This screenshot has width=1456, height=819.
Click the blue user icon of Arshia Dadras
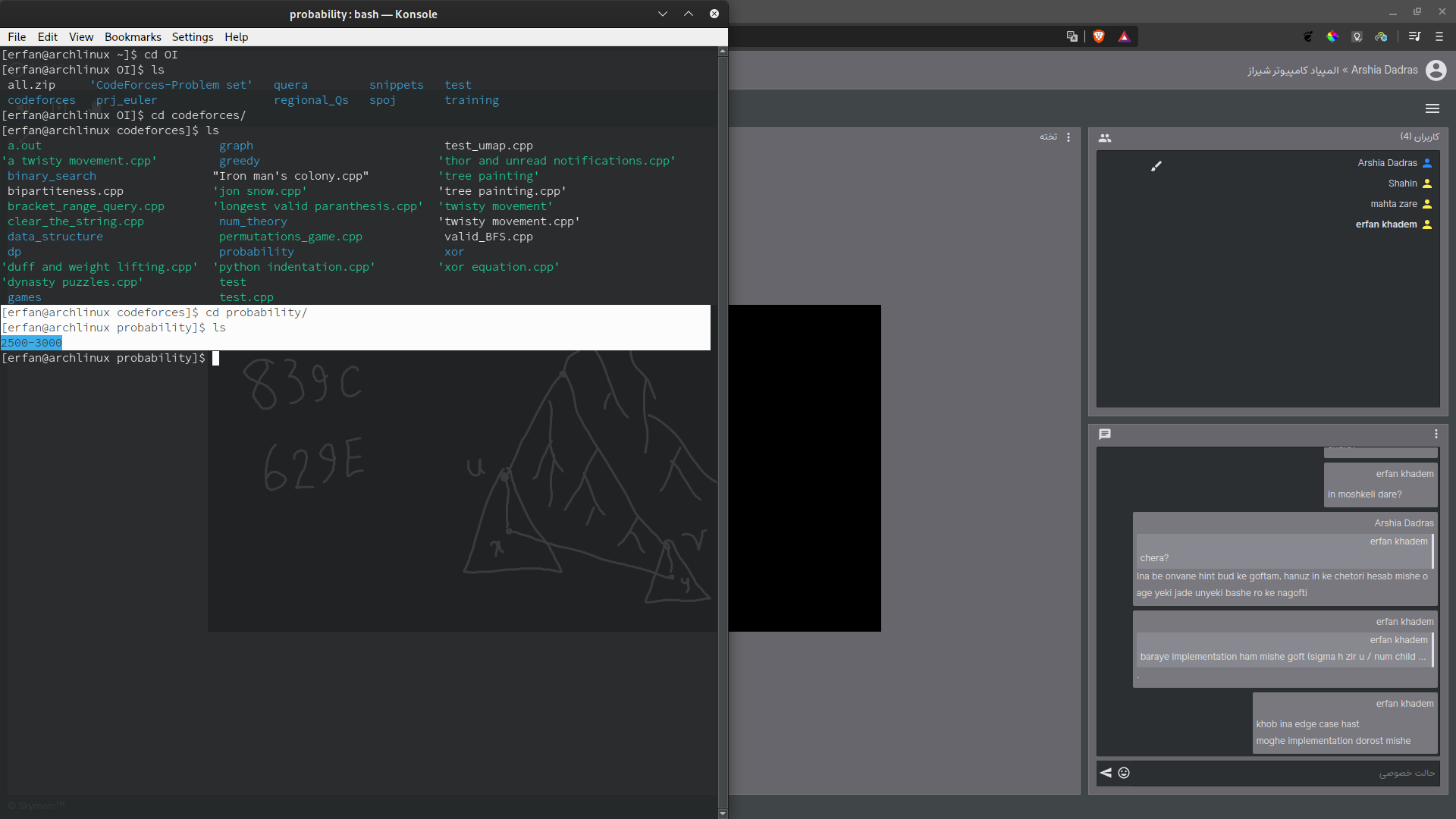1427,163
